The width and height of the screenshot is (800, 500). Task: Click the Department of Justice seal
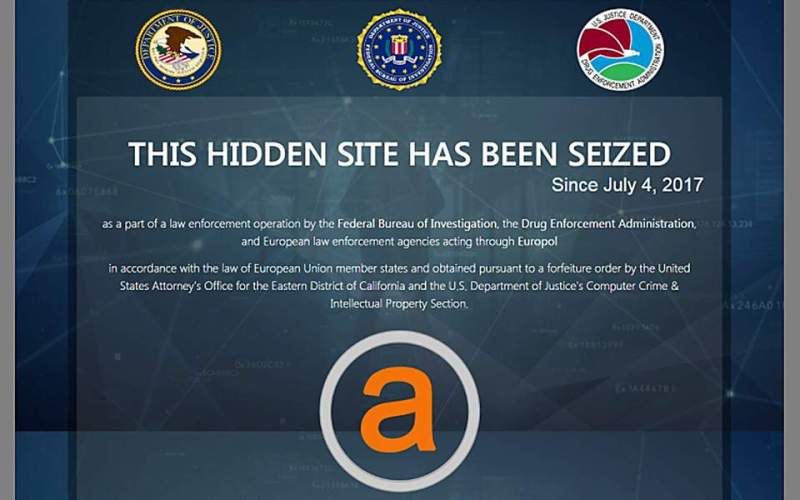(179, 49)
